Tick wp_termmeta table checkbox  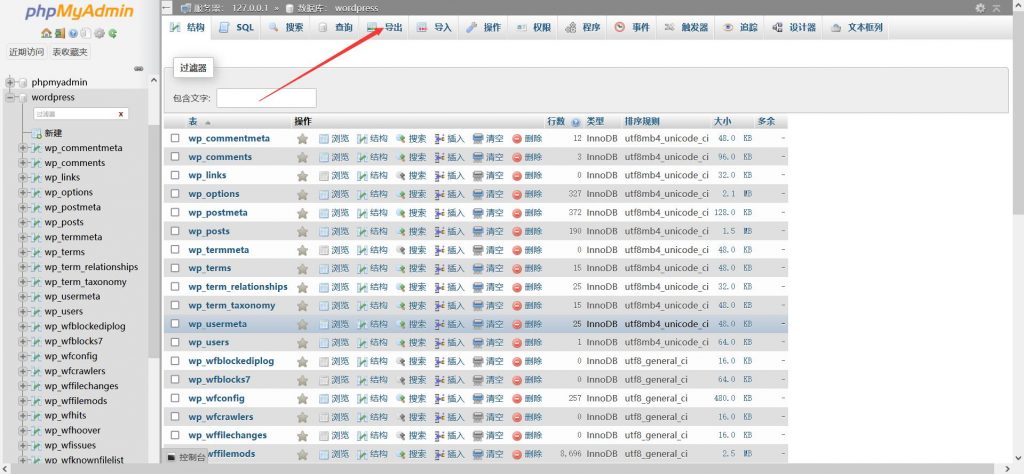175,249
